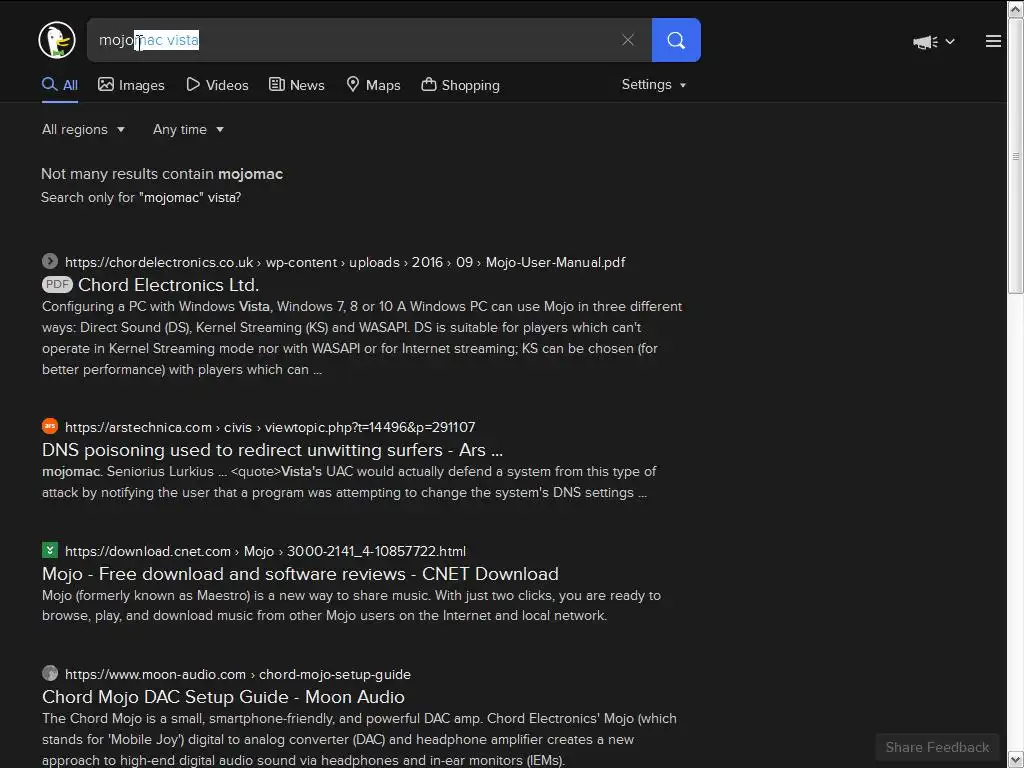Click the scrollbar down arrow
1024x768 pixels.
1016,760
